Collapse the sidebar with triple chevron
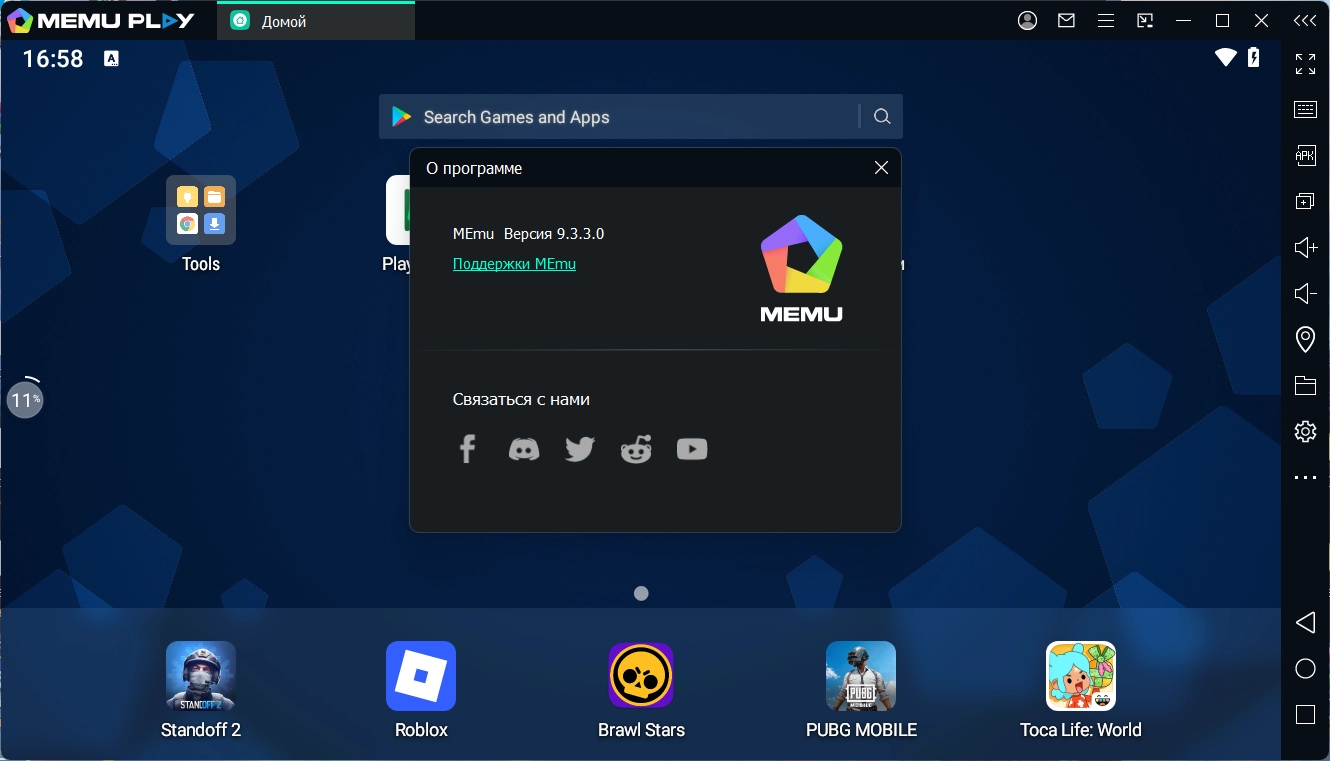 [1305, 20]
